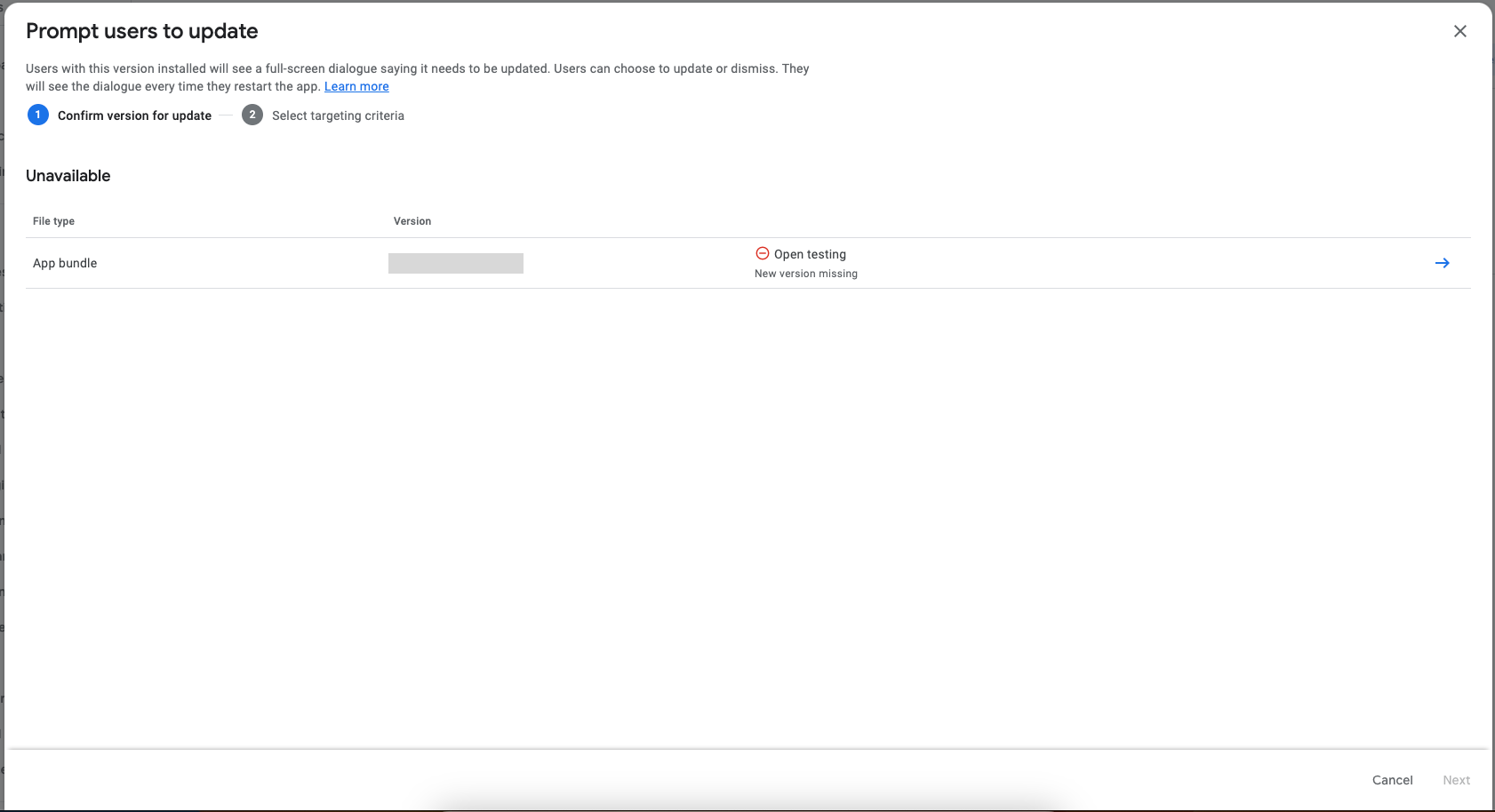Click the New version missing text
This screenshot has height=812, width=1495.
(x=805, y=274)
